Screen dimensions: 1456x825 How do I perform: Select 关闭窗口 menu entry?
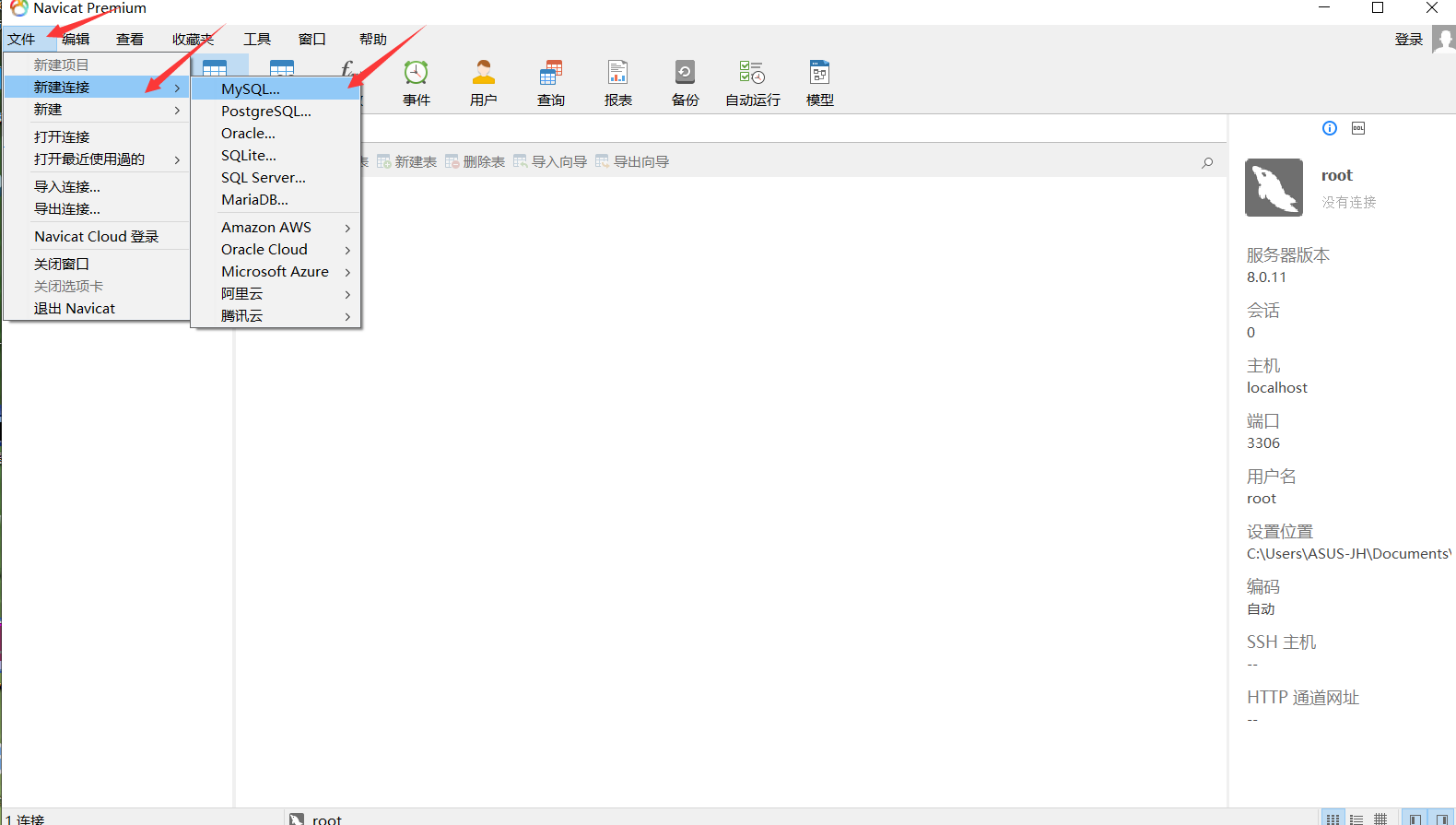pyautogui.click(x=97, y=265)
